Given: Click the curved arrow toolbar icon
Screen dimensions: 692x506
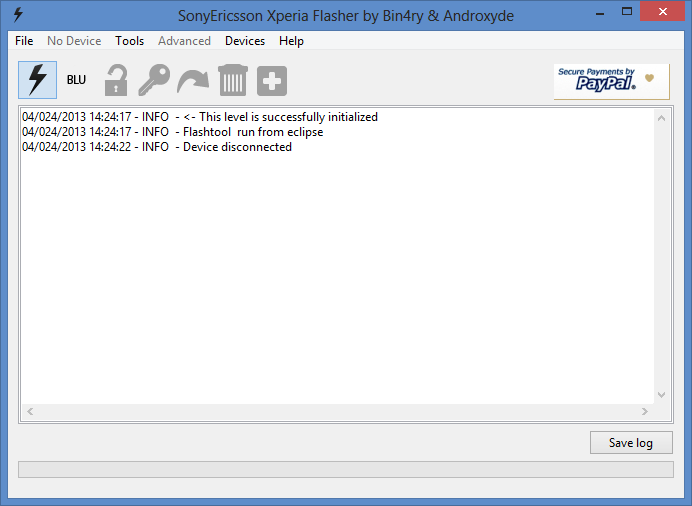Looking at the screenshot, I should [x=193, y=80].
